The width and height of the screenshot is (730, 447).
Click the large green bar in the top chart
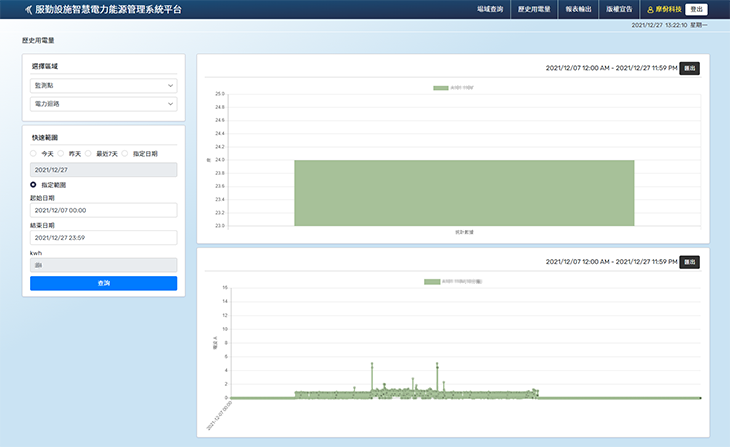click(x=464, y=193)
